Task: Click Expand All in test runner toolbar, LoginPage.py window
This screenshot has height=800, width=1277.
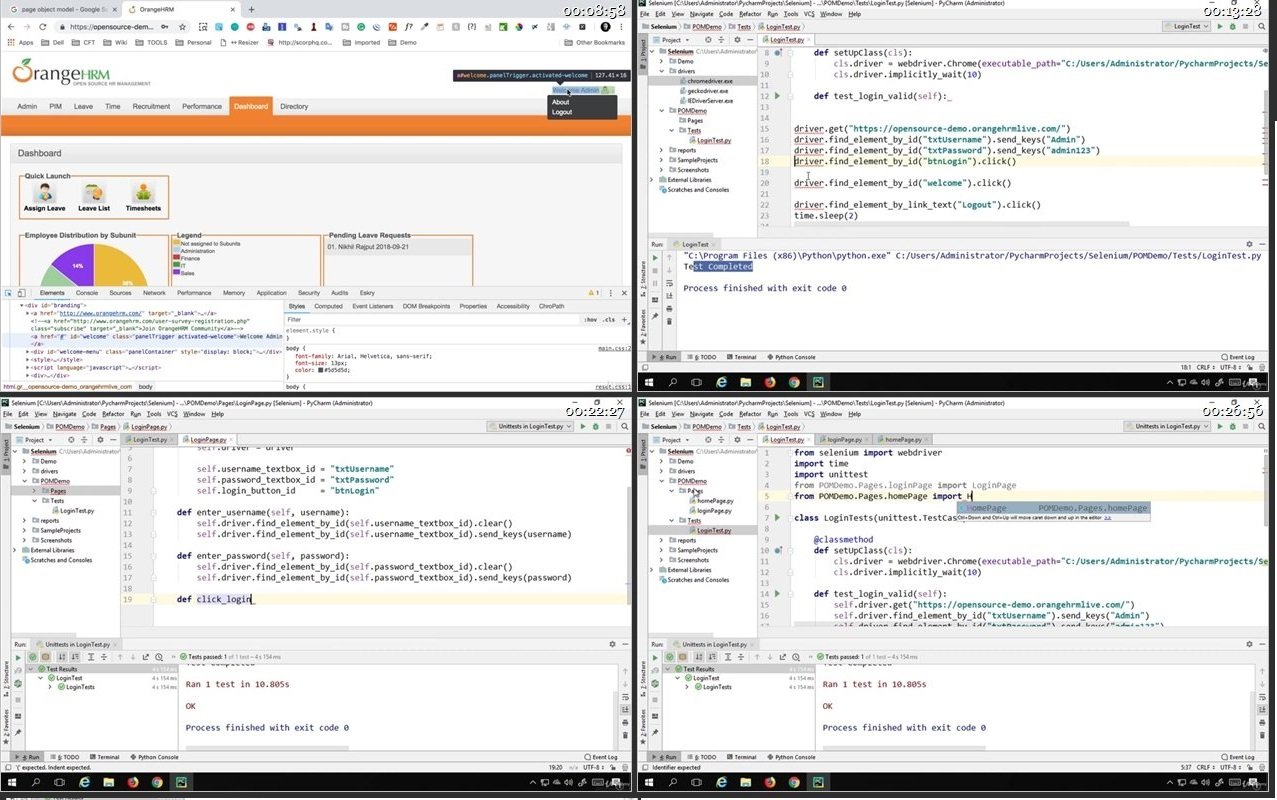Action: pyautogui.click(x=90, y=657)
